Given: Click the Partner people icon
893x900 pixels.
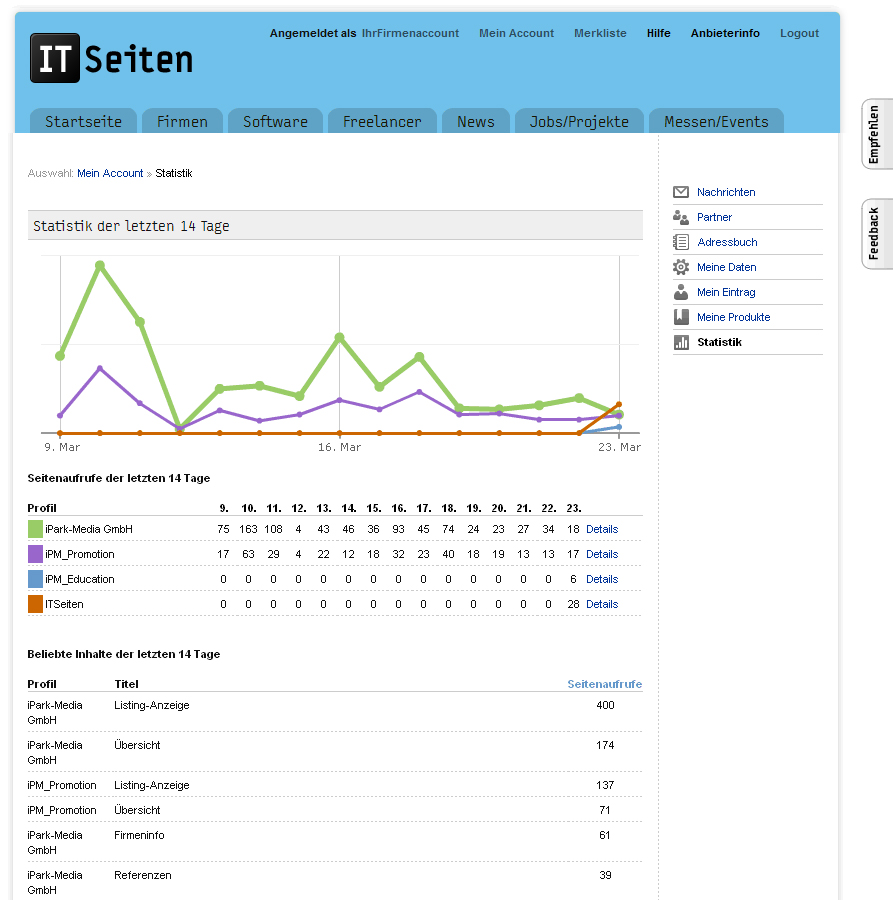Looking at the screenshot, I should click(681, 217).
